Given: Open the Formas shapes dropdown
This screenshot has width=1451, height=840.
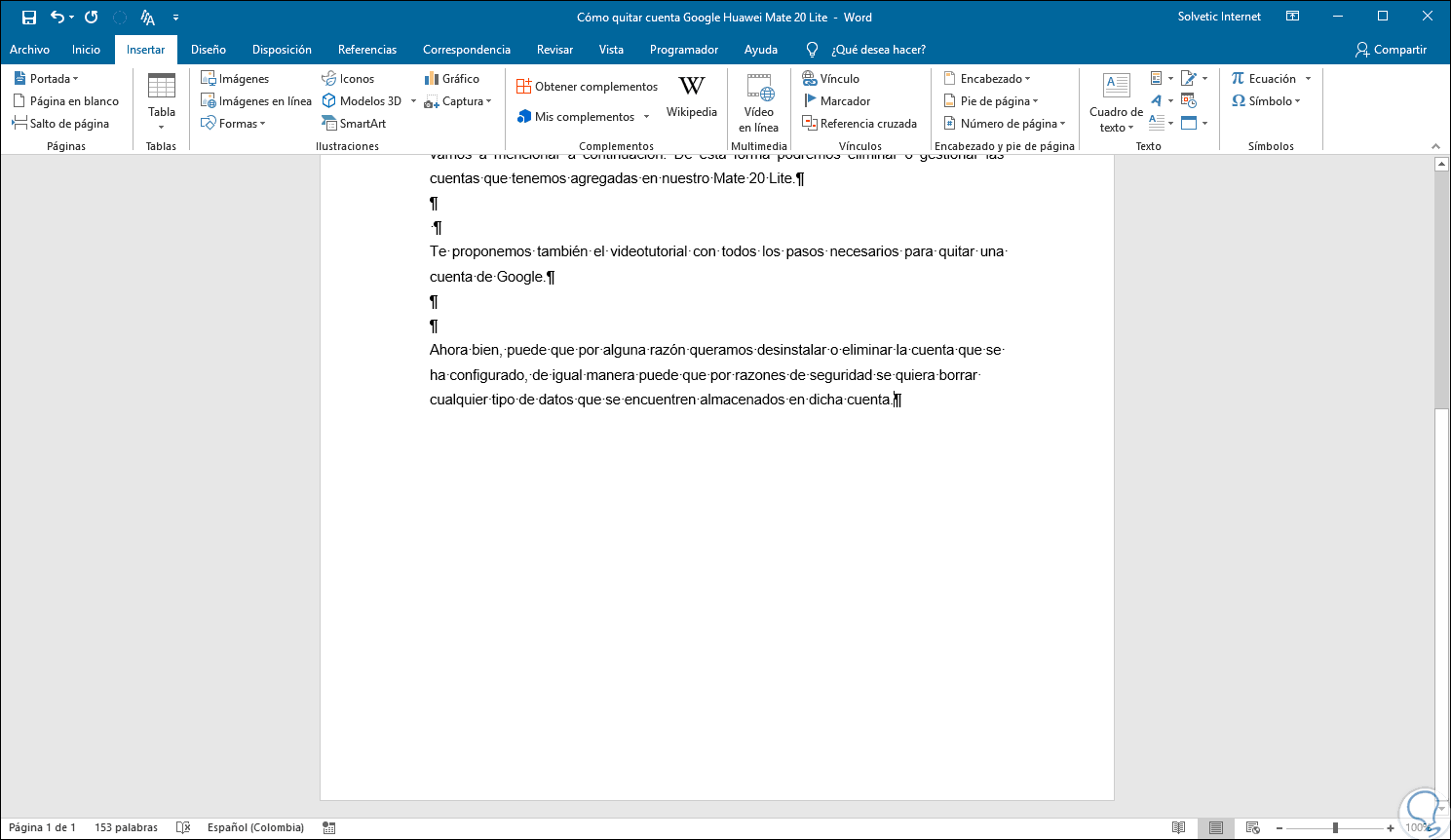Looking at the screenshot, I should point(233,124).
